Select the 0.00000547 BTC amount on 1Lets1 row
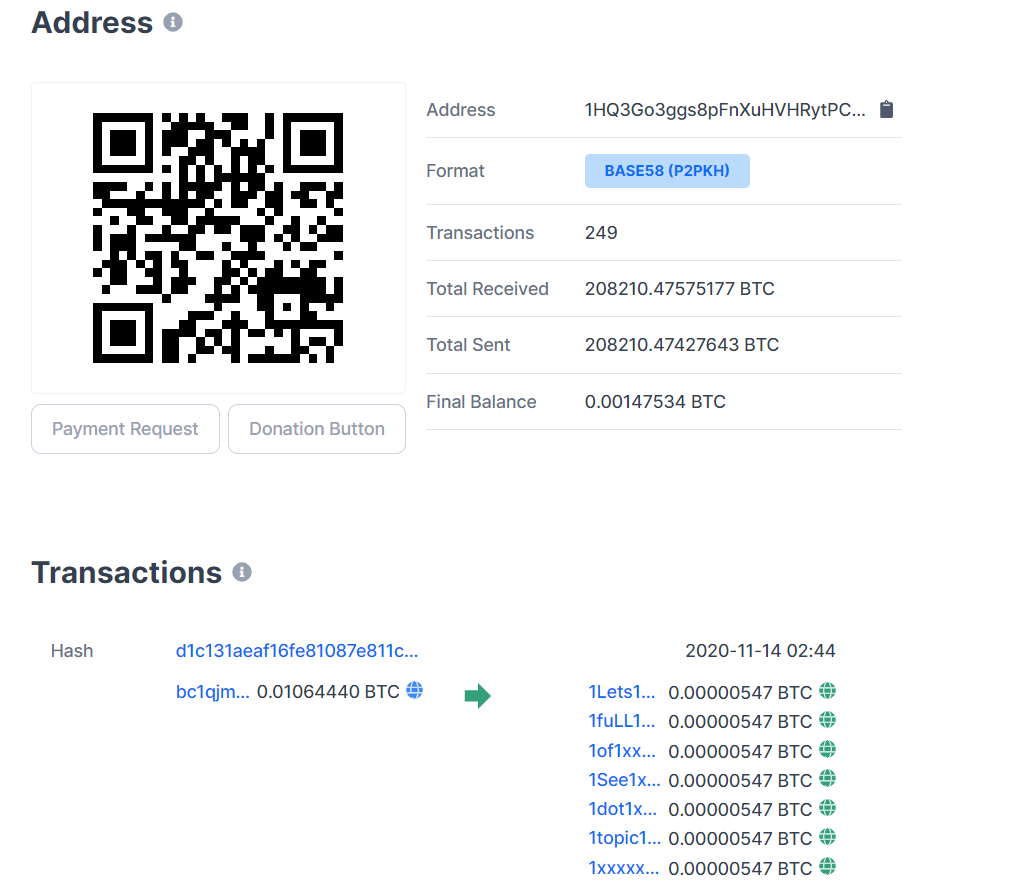 point(740,693)
